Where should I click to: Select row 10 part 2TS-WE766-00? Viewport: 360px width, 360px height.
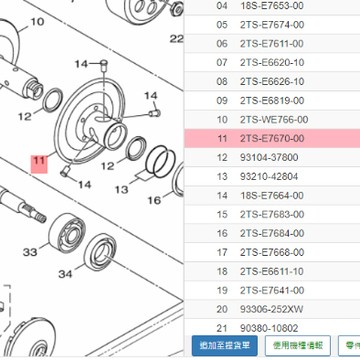coord(272,119)
